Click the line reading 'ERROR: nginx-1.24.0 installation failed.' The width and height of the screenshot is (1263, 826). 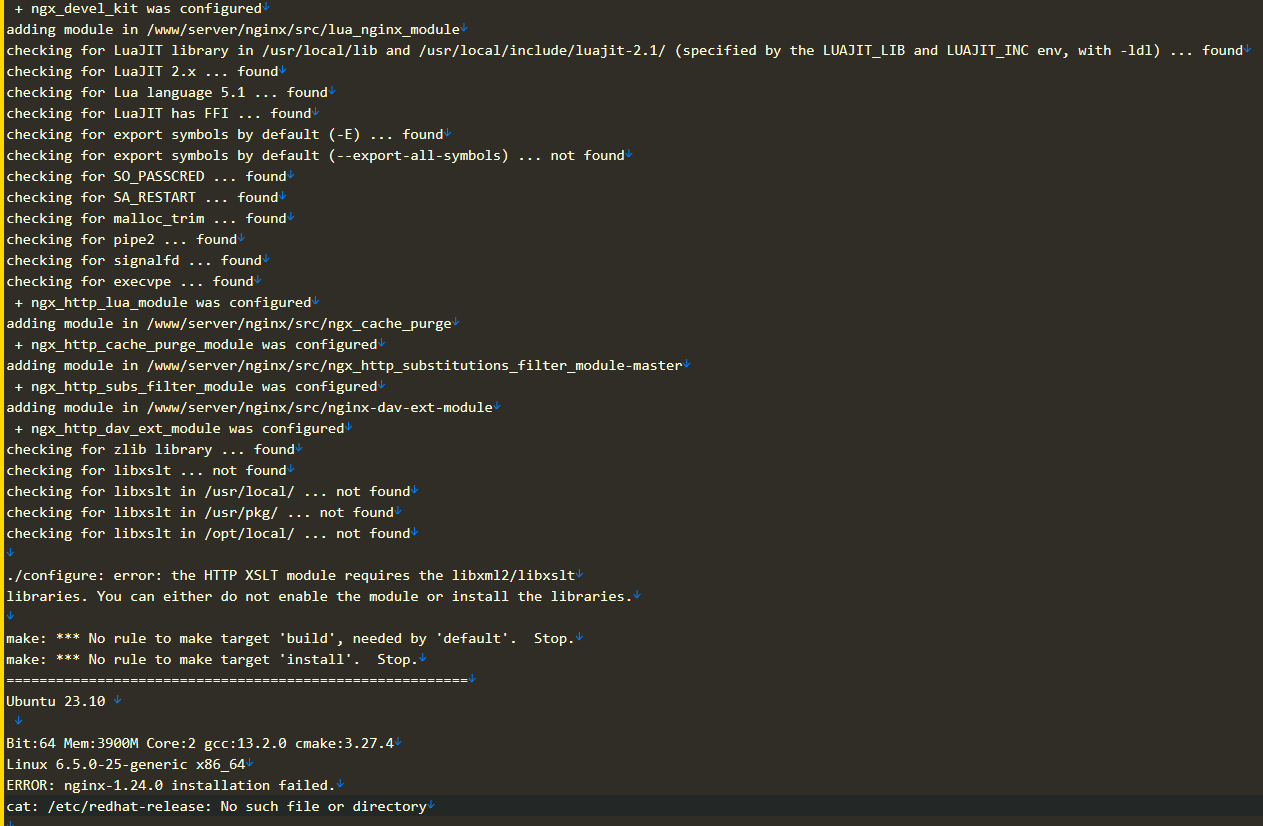click(x=170, y=785)
